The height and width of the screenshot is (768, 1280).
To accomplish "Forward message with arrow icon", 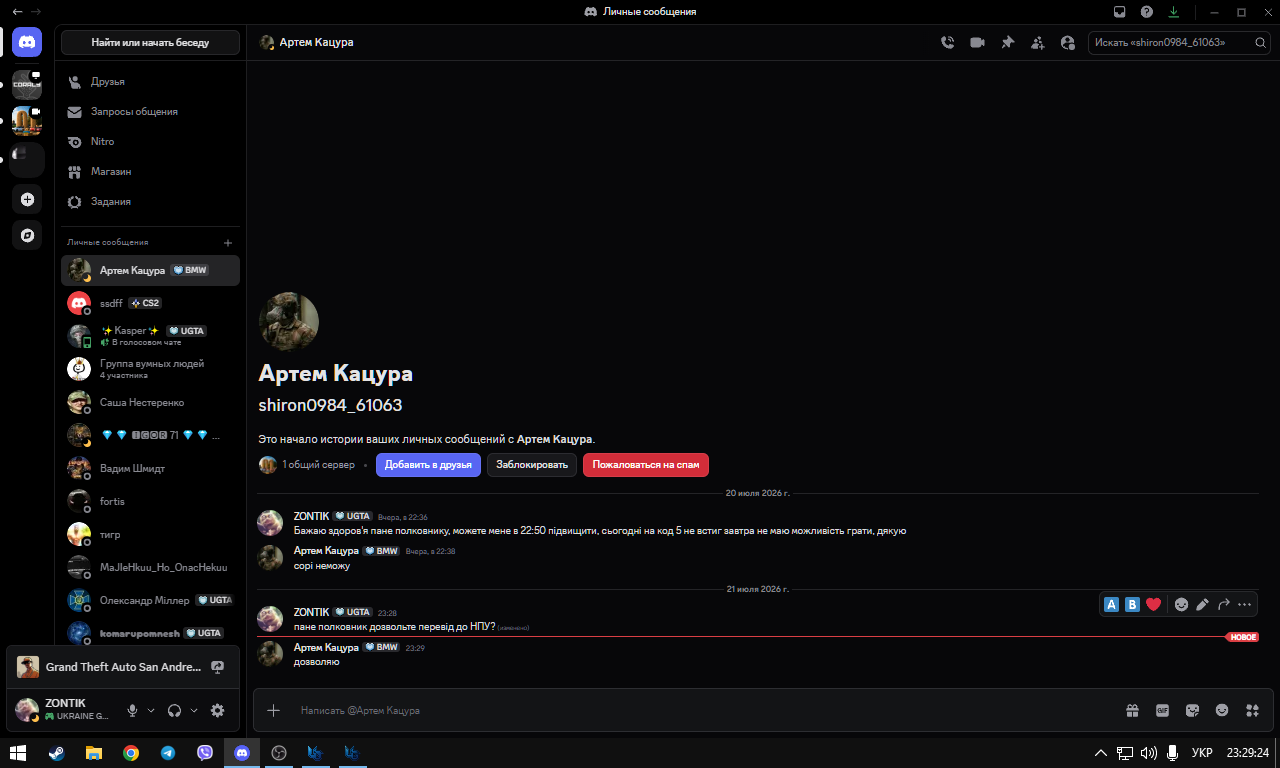I will point(1223,604).
